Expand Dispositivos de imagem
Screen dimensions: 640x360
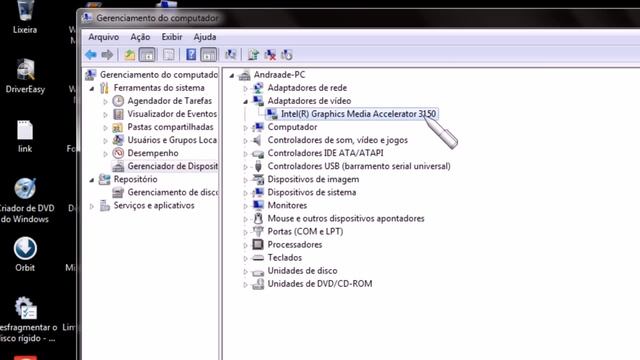245,180
